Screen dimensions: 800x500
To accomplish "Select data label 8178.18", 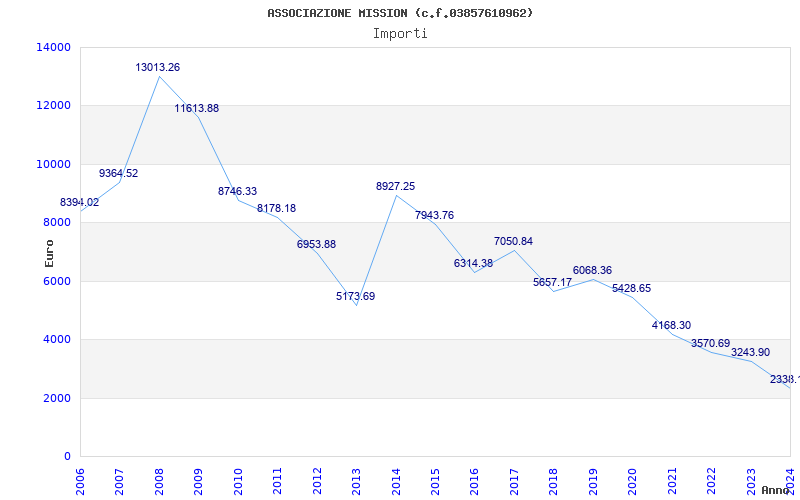I will pyautogui.click(x=277, y=208).
